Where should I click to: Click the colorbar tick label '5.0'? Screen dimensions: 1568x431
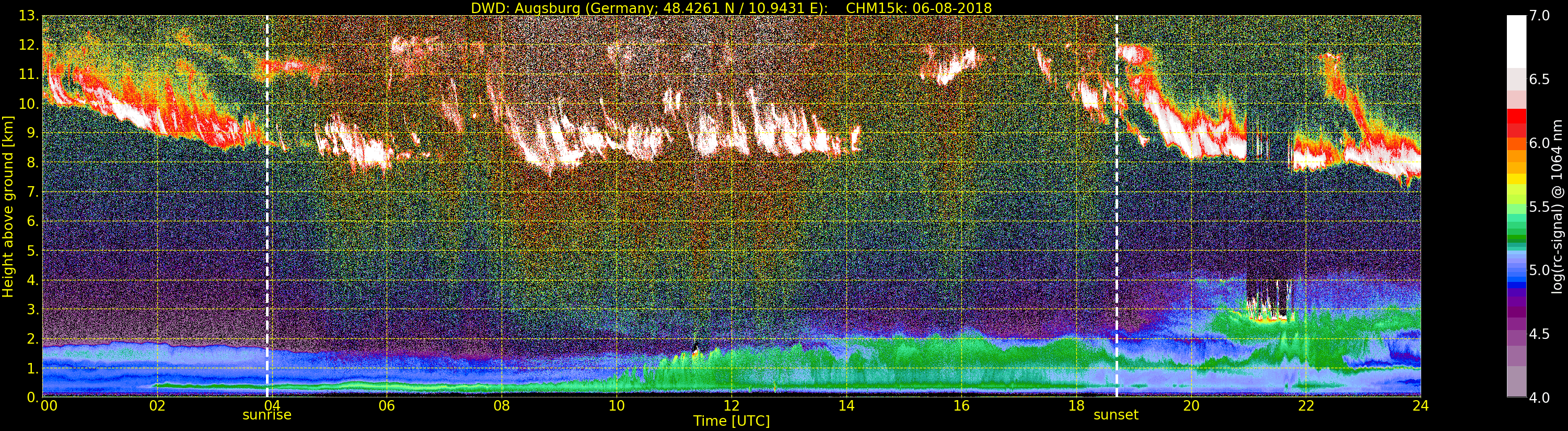(1539, 270)
